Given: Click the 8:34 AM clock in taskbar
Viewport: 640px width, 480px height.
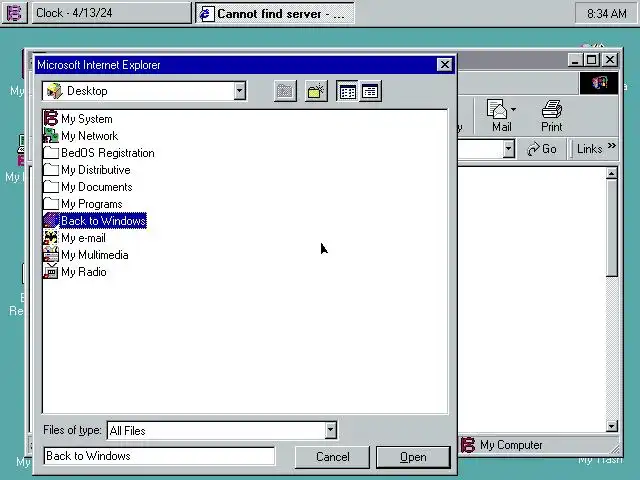Looking at the screenshot, I should [x=606, y=13].
